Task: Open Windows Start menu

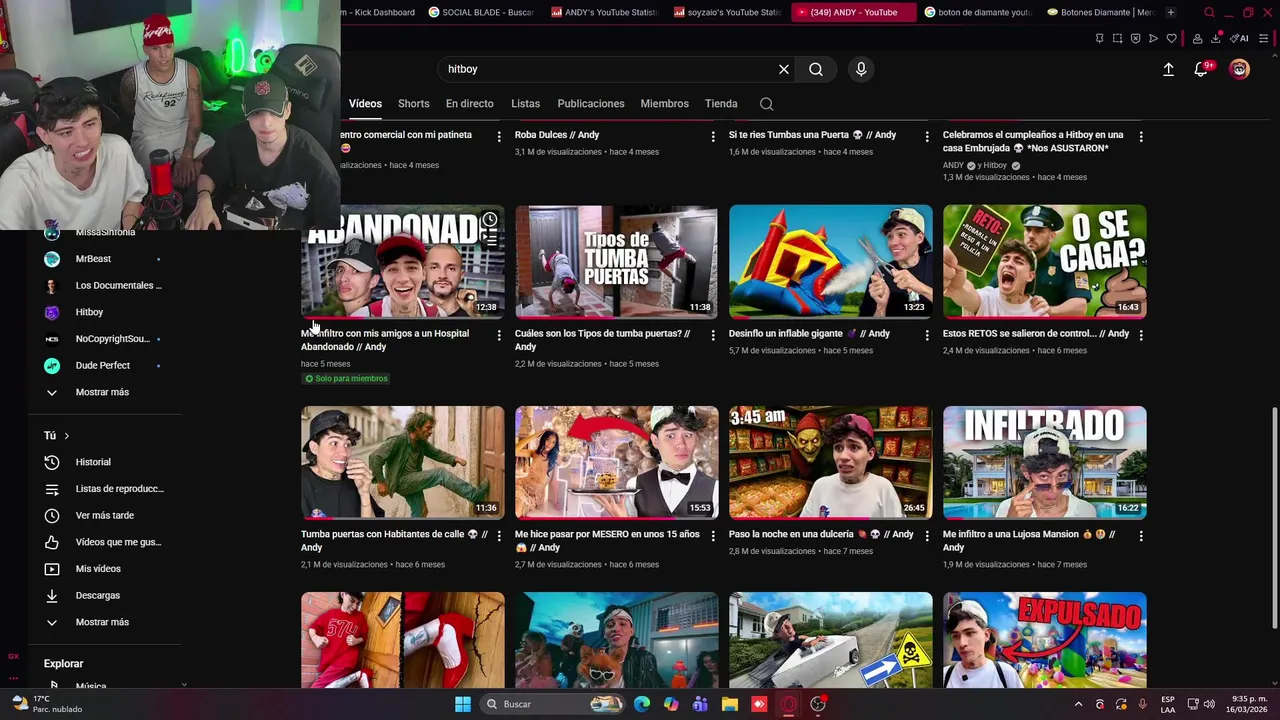Action: [x=463, y=704]
